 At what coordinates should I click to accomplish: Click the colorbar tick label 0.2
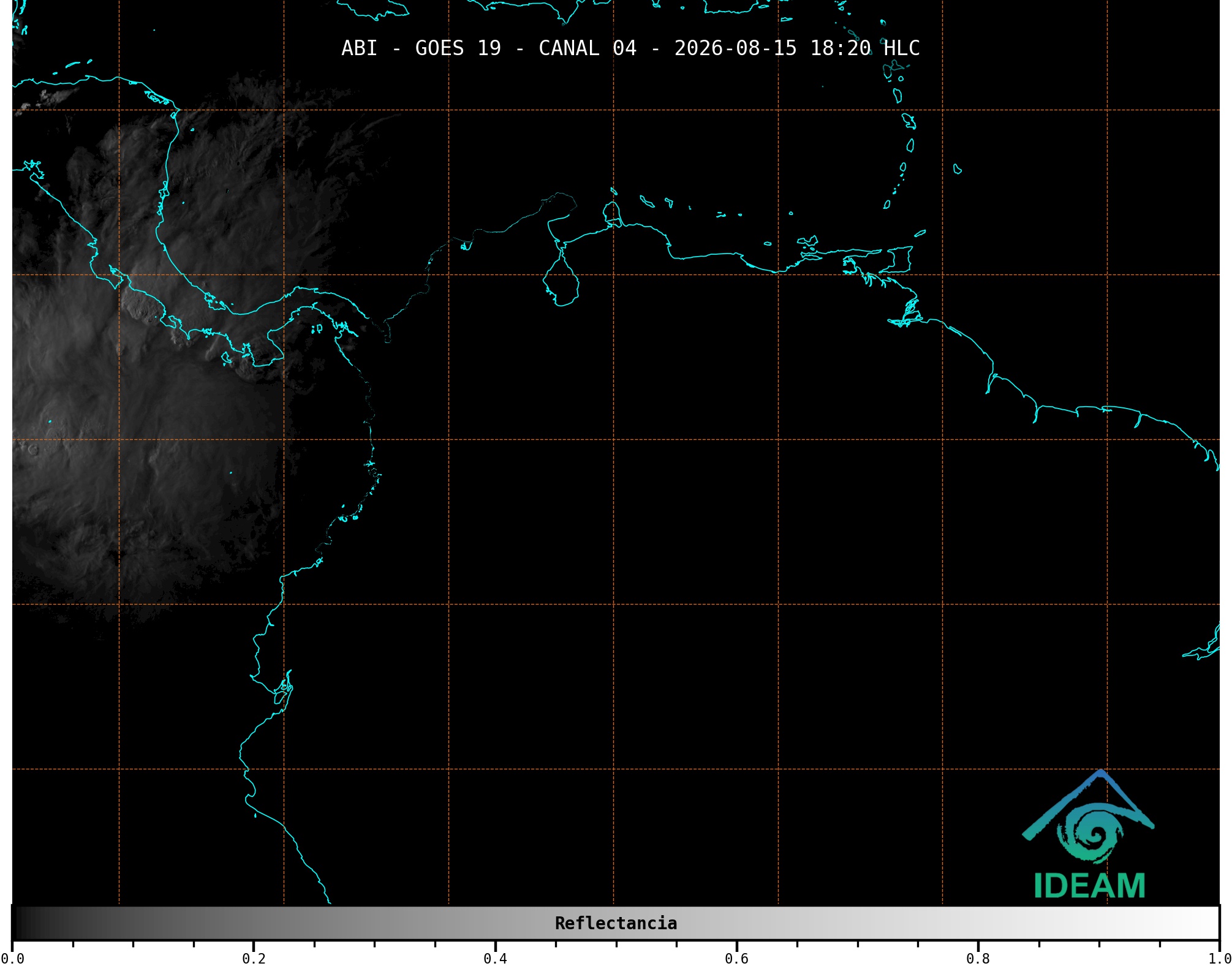pos(254,958)
